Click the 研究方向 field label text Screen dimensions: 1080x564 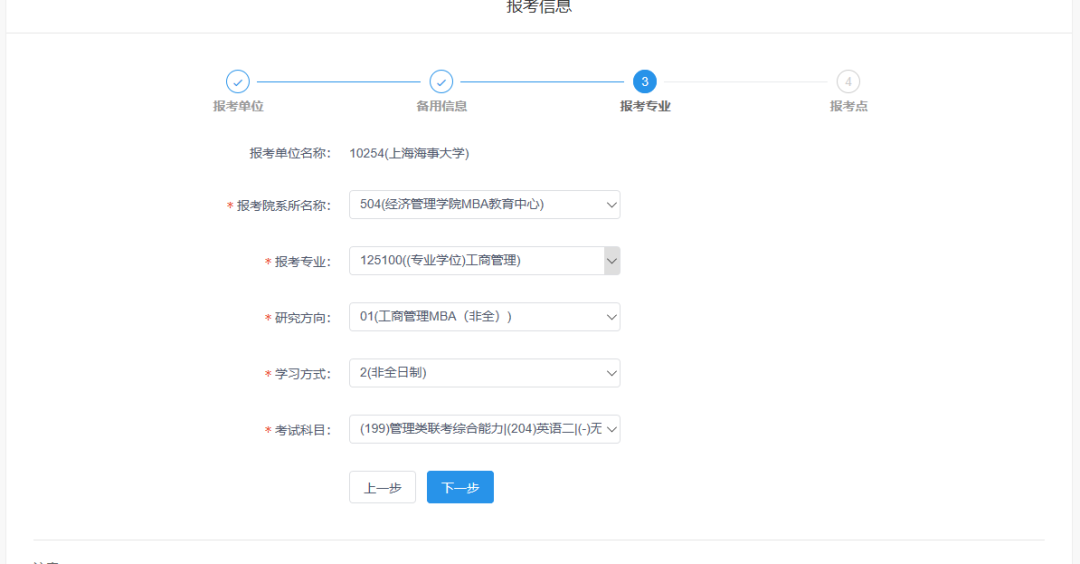click(302, 318)
